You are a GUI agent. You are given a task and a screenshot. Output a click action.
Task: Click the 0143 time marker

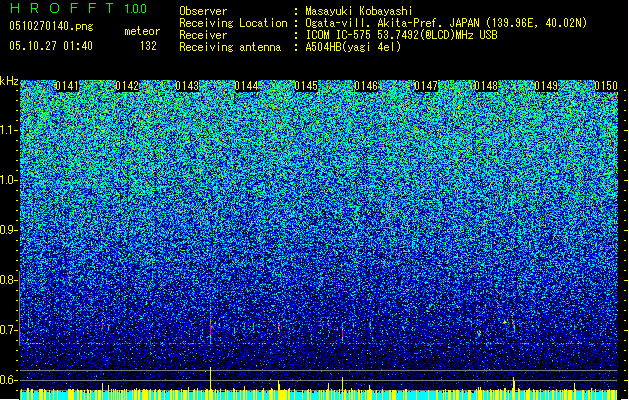click(x=187, y=86)
